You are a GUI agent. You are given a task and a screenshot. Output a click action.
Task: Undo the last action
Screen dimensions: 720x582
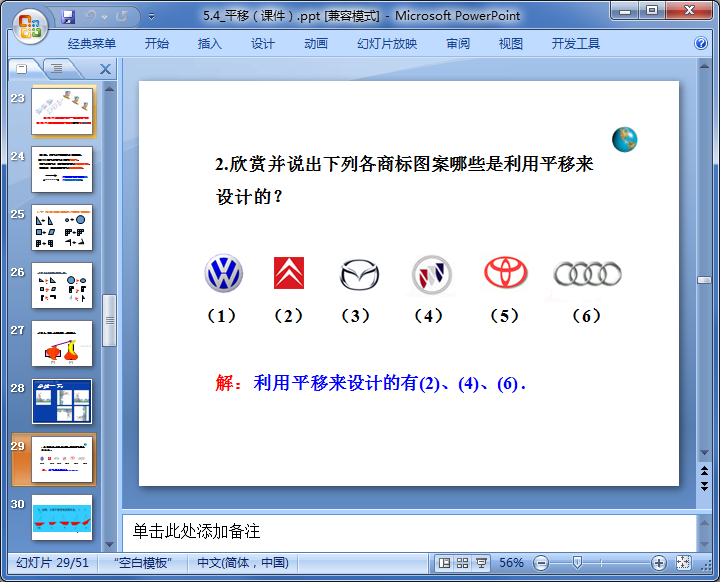[90, 17]
